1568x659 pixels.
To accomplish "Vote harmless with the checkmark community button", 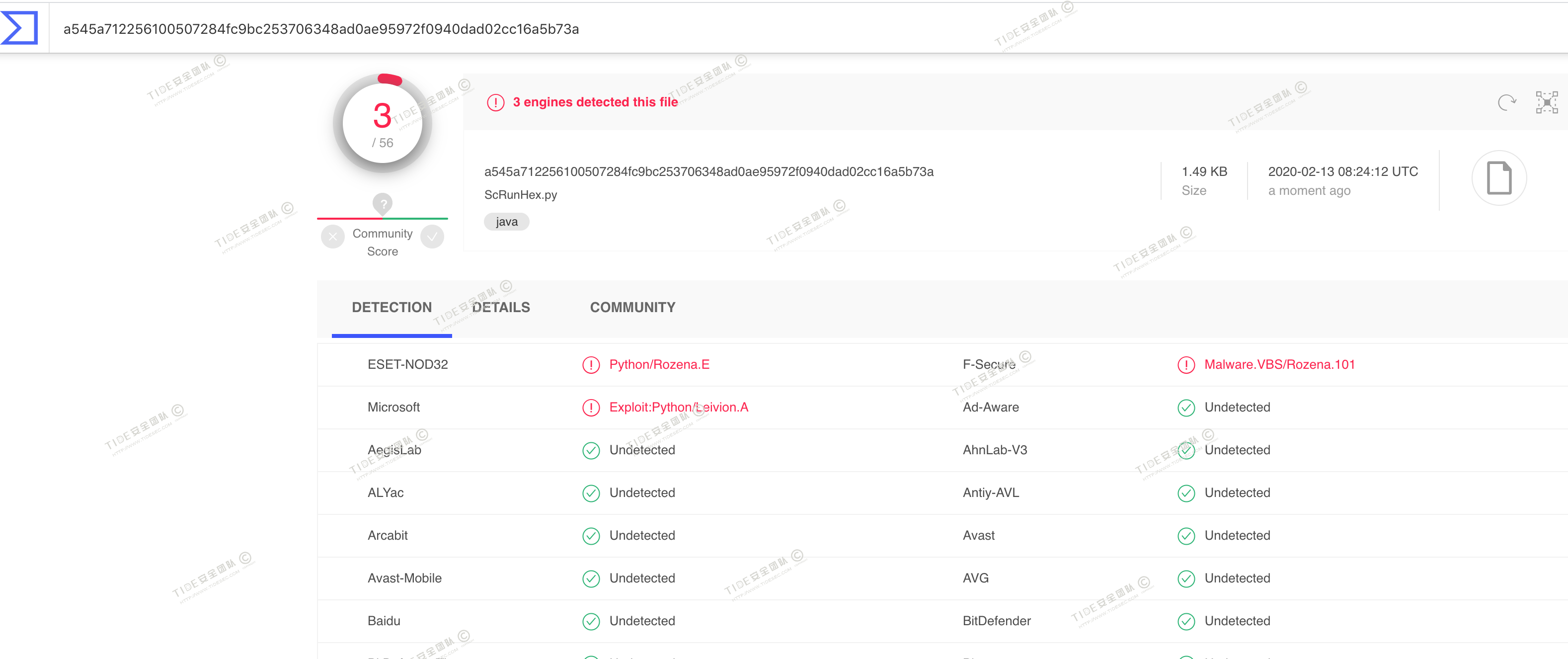I will tap(432, 237).
